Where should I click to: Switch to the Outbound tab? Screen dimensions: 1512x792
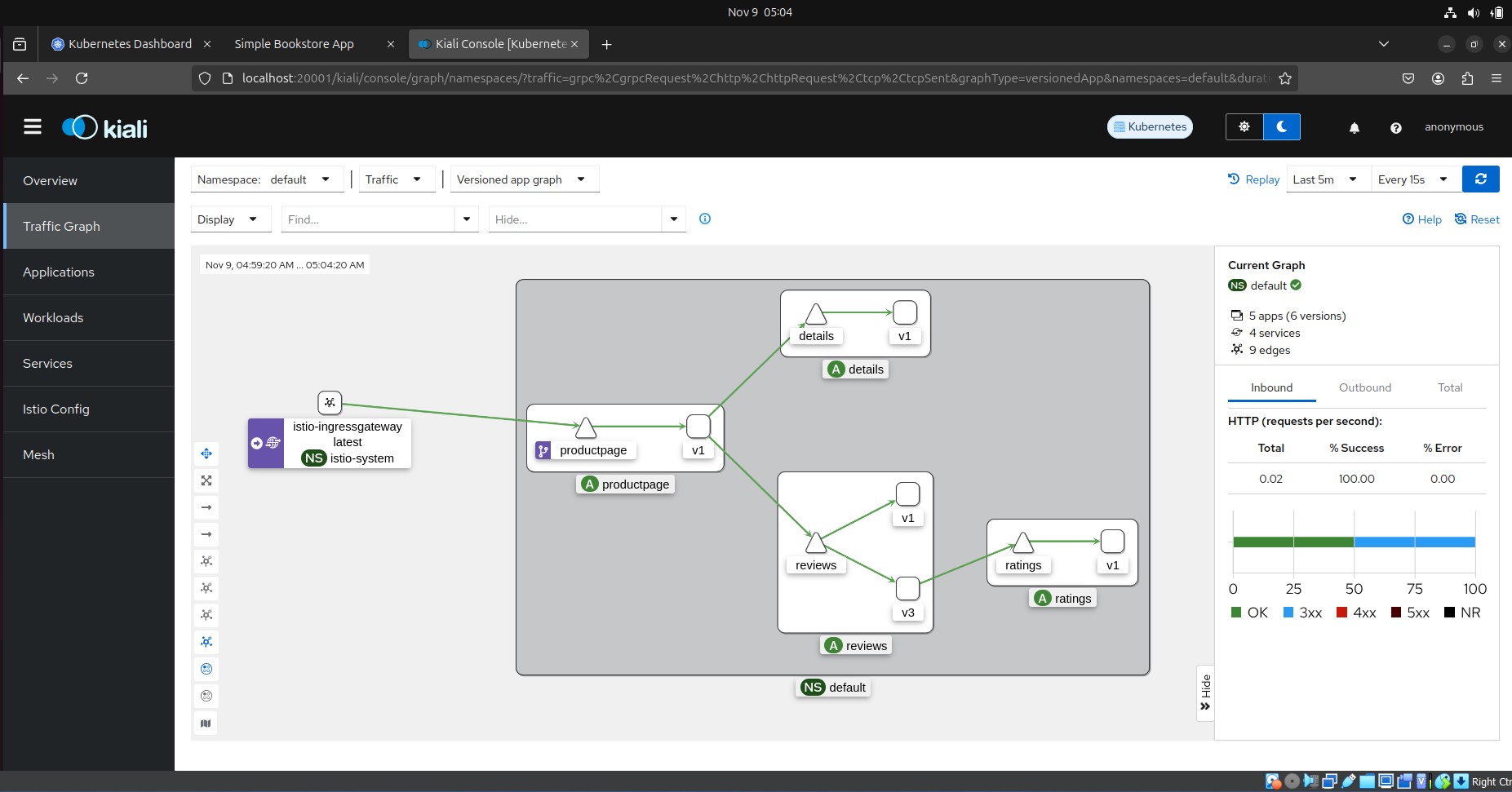point(1365,387)
